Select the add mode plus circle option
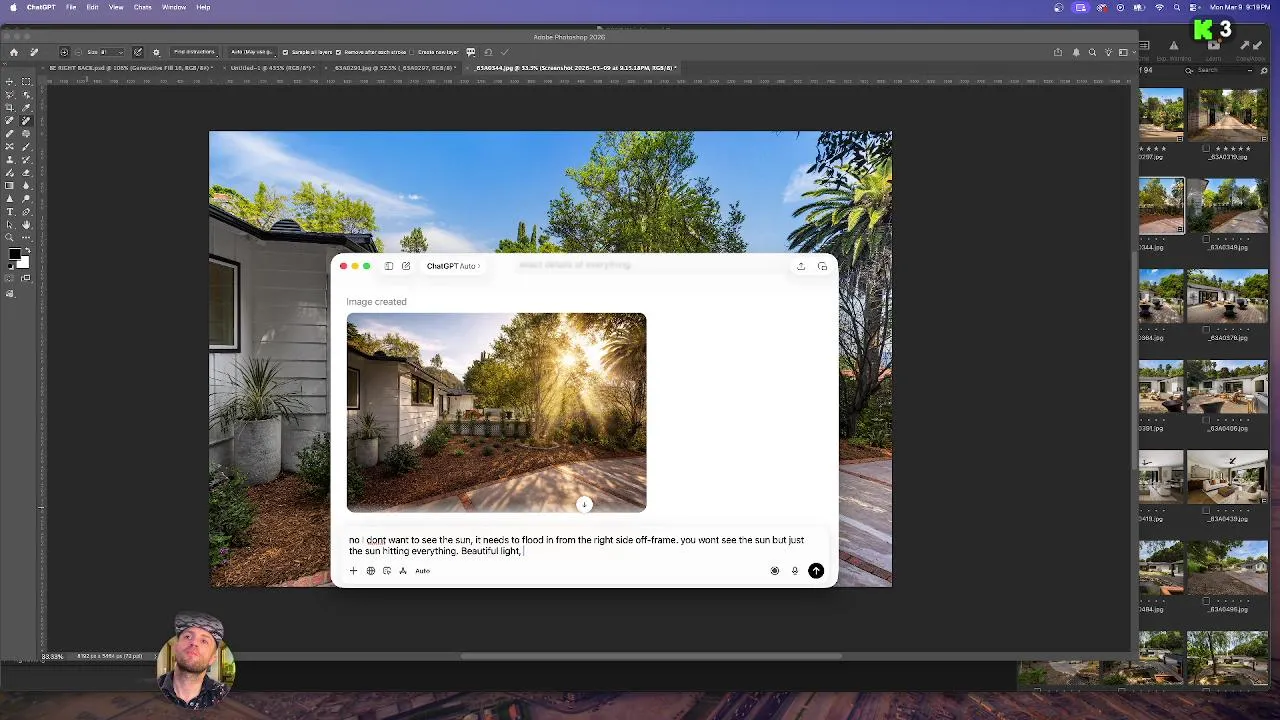The image size is (1280, 720). tap(64, 52)
